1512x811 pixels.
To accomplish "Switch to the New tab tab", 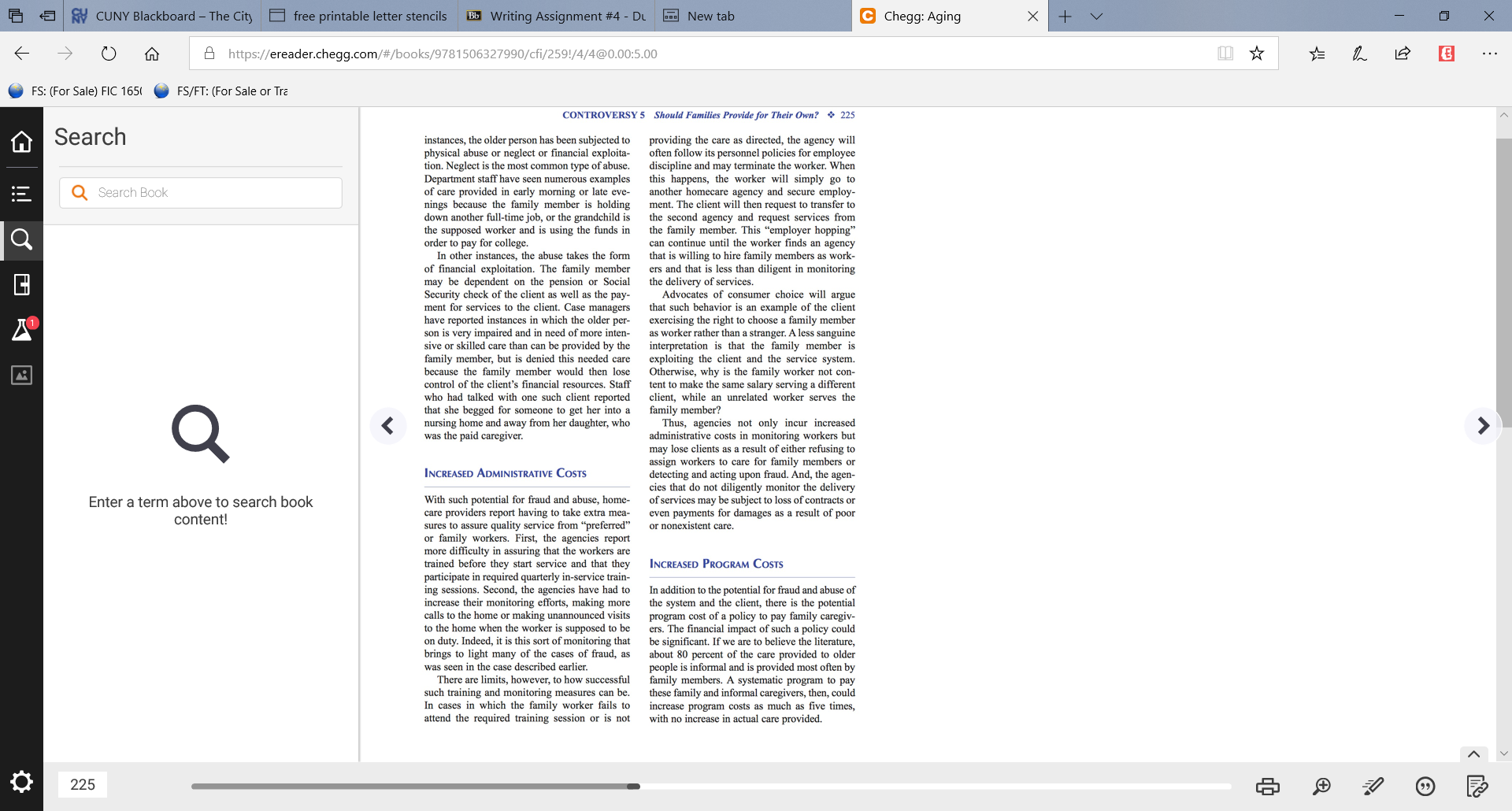I will point(752,16).
